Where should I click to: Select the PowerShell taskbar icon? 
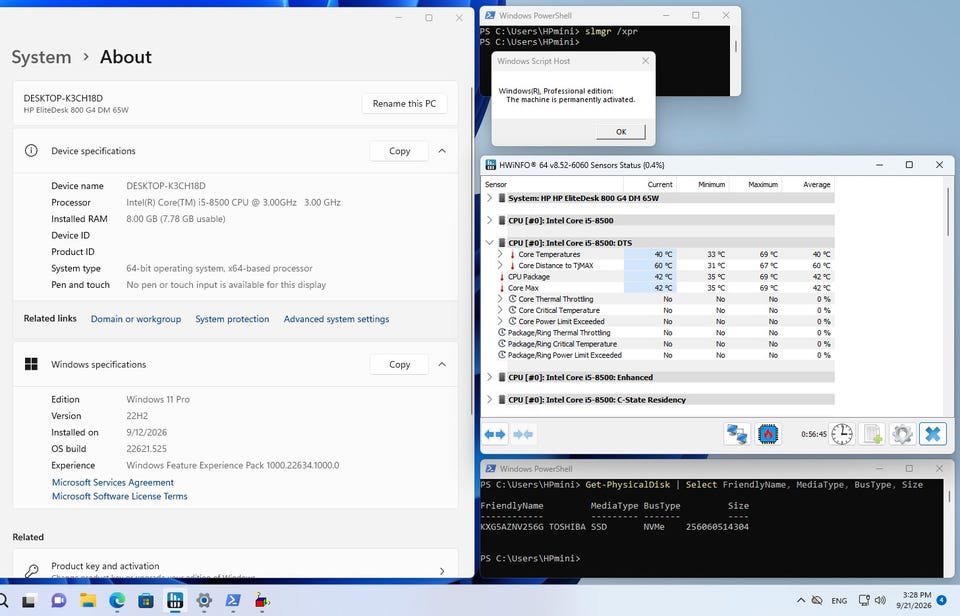click(x=233, y=601)
